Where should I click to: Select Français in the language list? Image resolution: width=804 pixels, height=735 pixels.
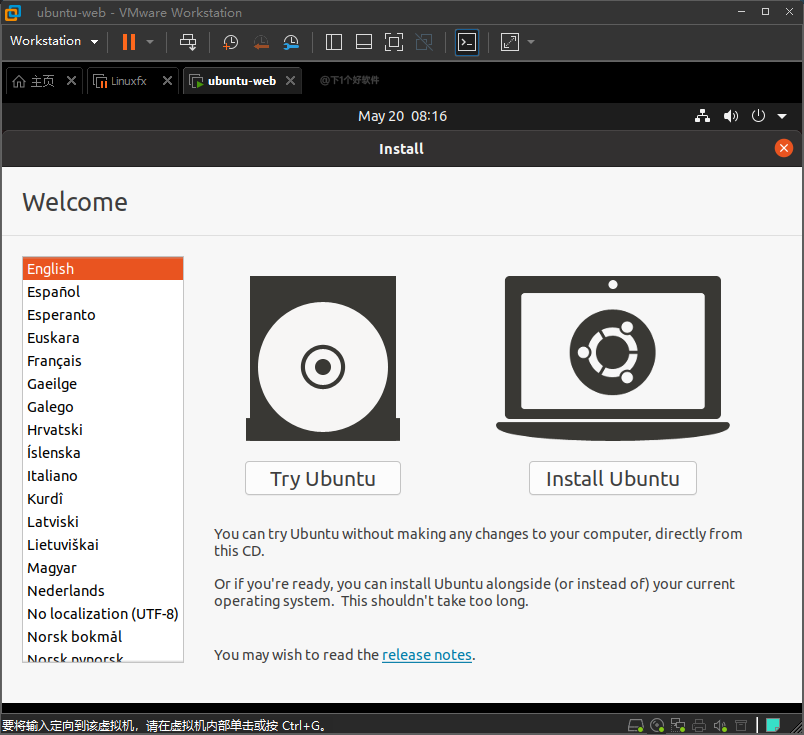click(x=54, y=361)
